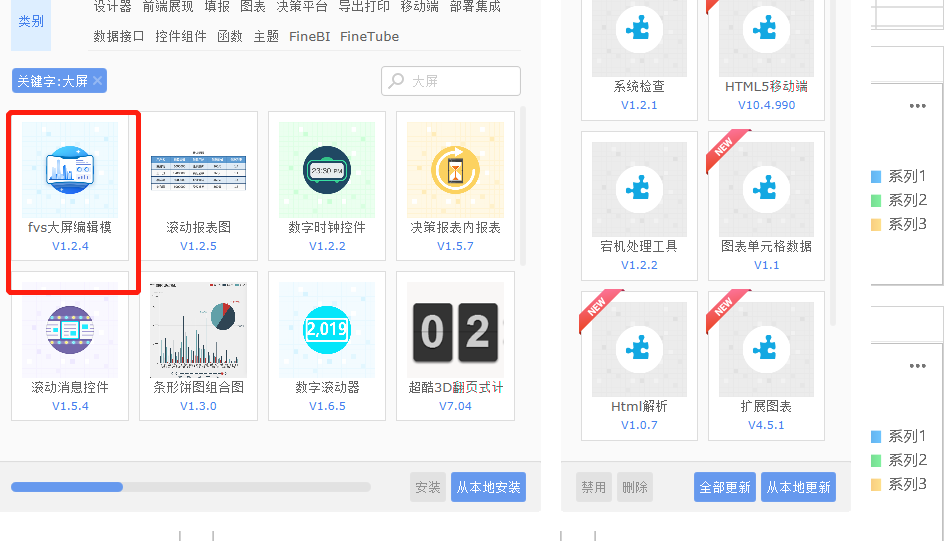Click the 安装 button
This screenshot has height=541, width=948.
point(427,487)
